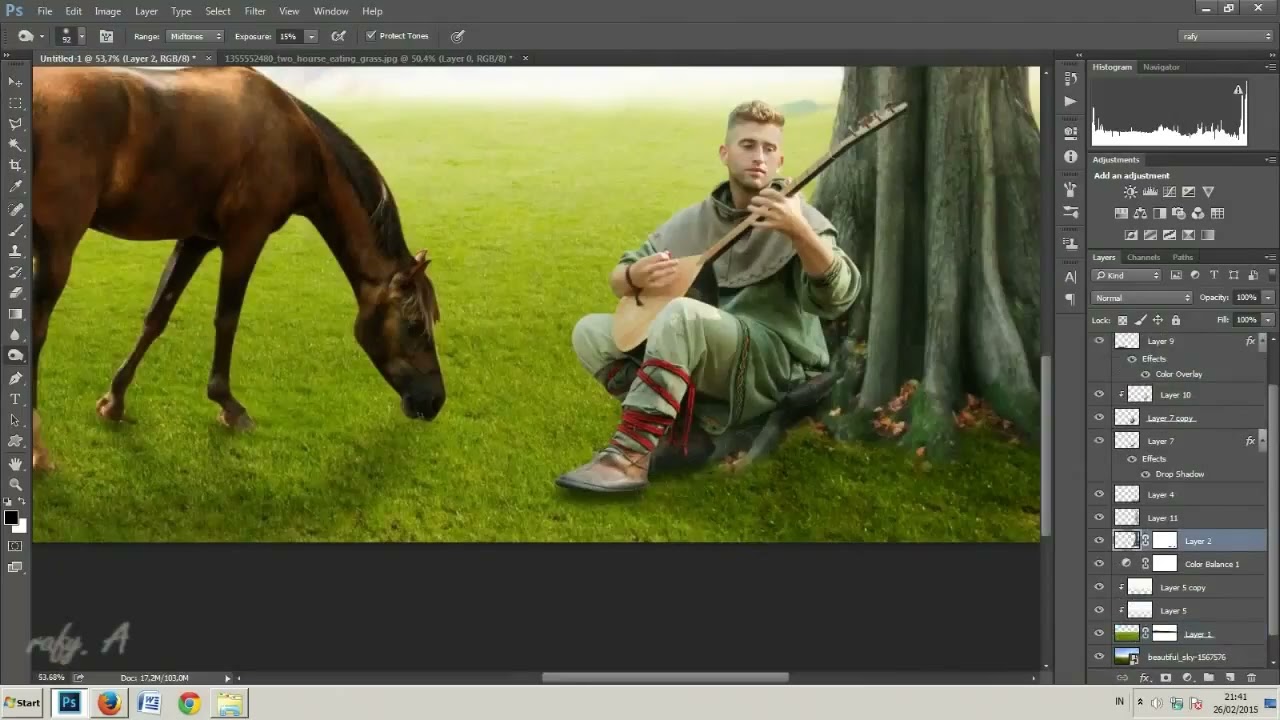Toggle visibility of Layer 2
Screen dimensions: 1280x720
tap(1099, 541)
